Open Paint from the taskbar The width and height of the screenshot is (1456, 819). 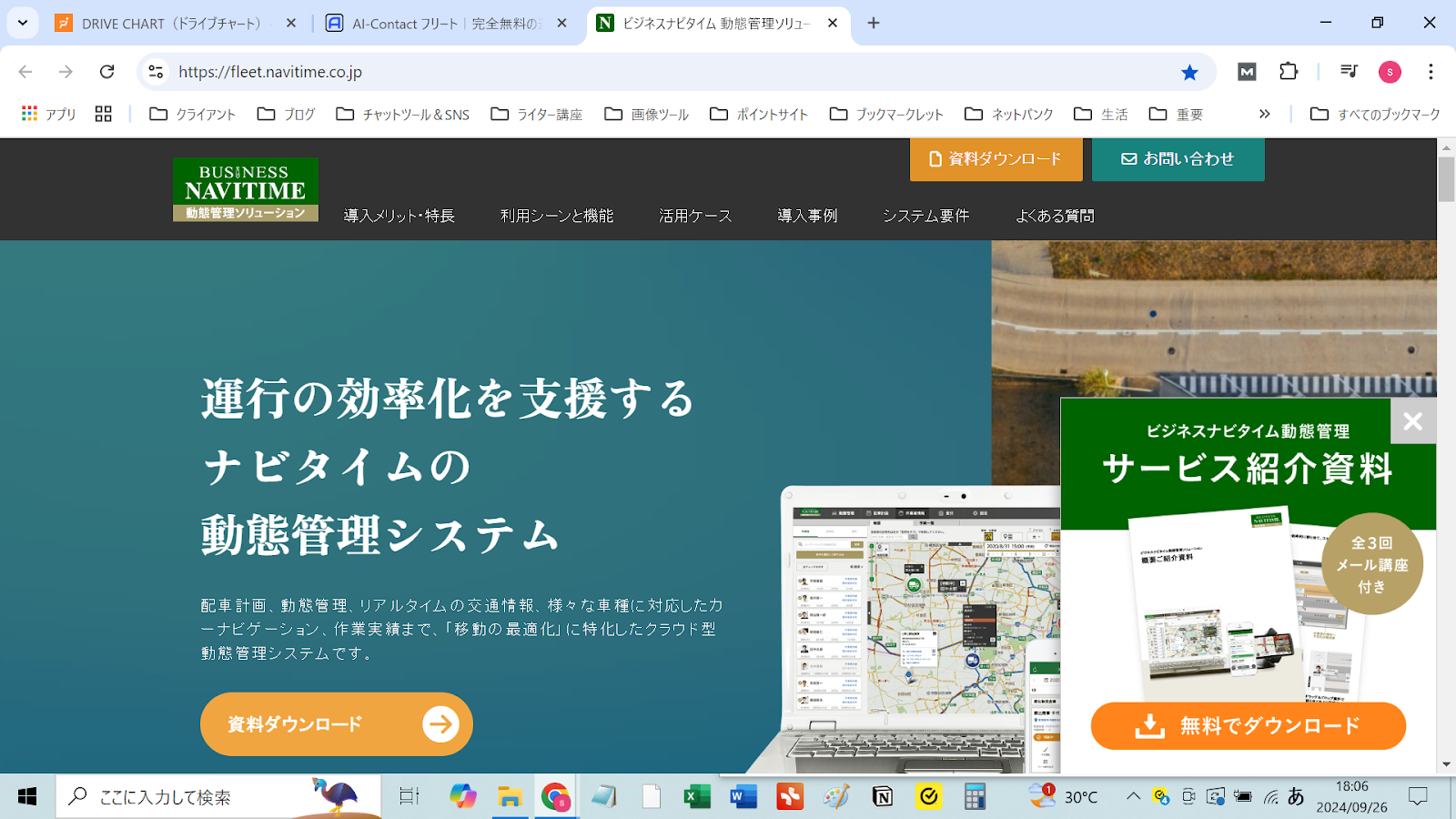pyautogui.click(x=836, y=797)
